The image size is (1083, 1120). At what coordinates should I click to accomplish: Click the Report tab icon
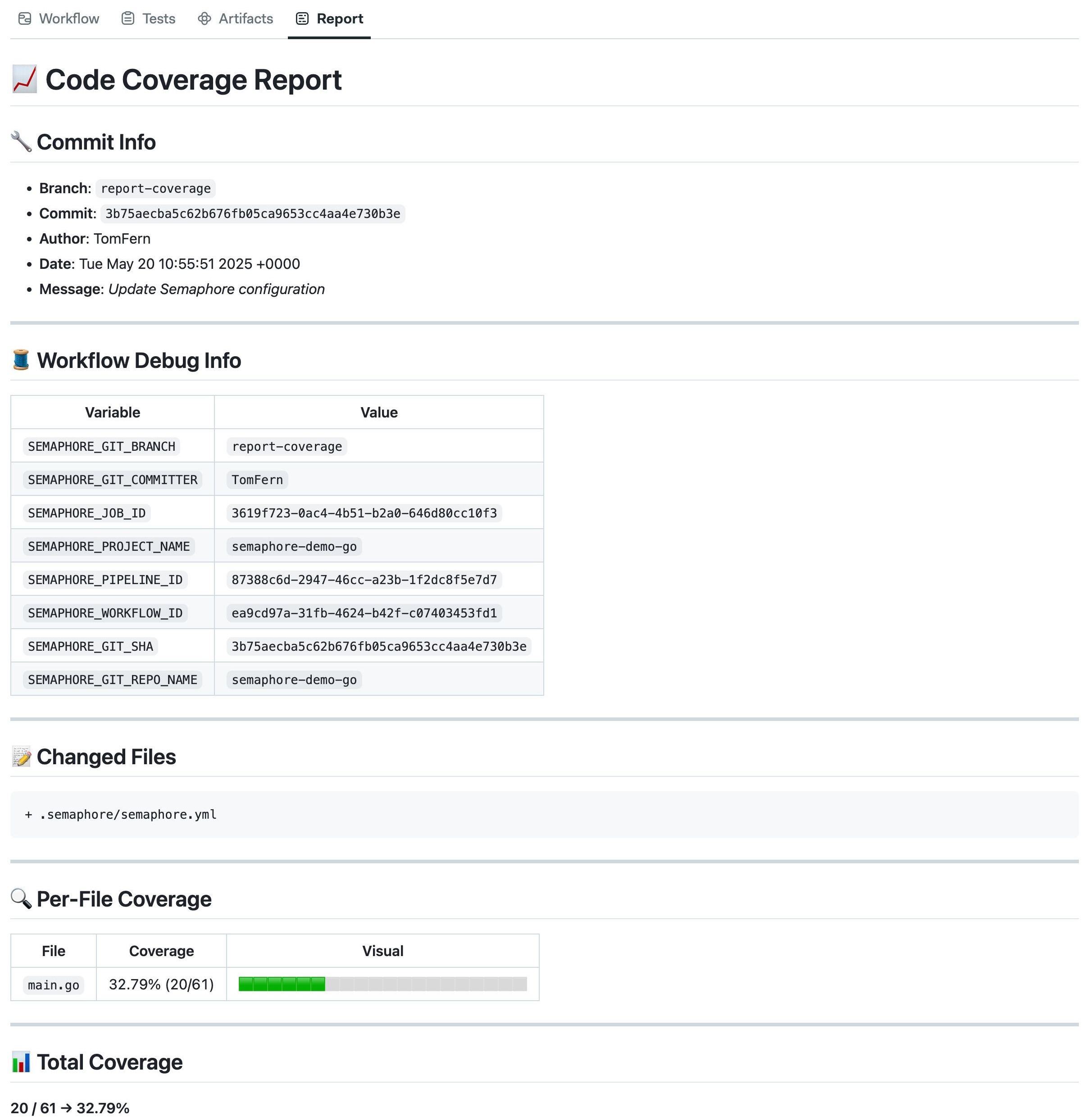302,19
